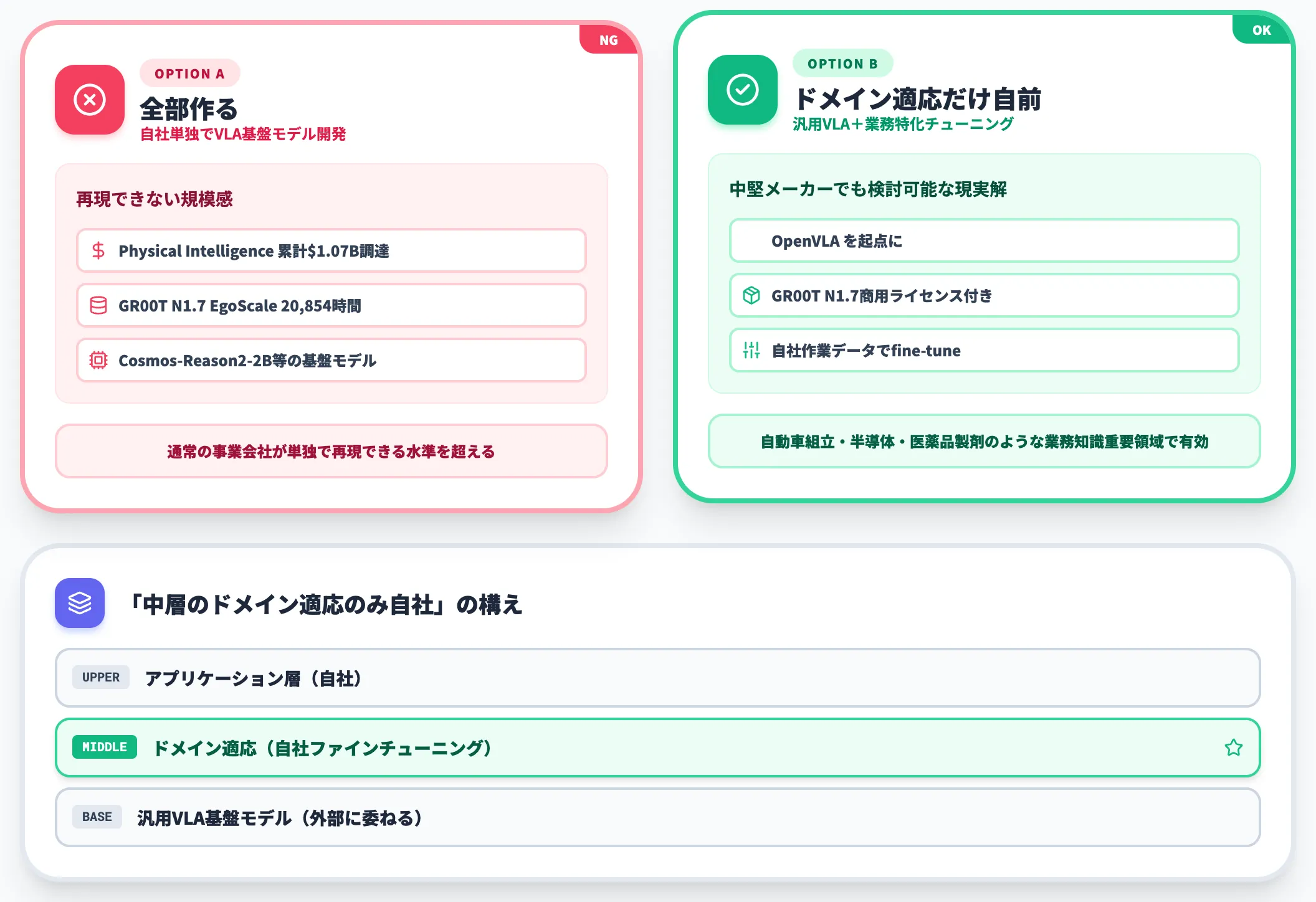This screenshot has width=1316, height=902.
Task: Click the 全部作る heading
Action: pos(189,109)
